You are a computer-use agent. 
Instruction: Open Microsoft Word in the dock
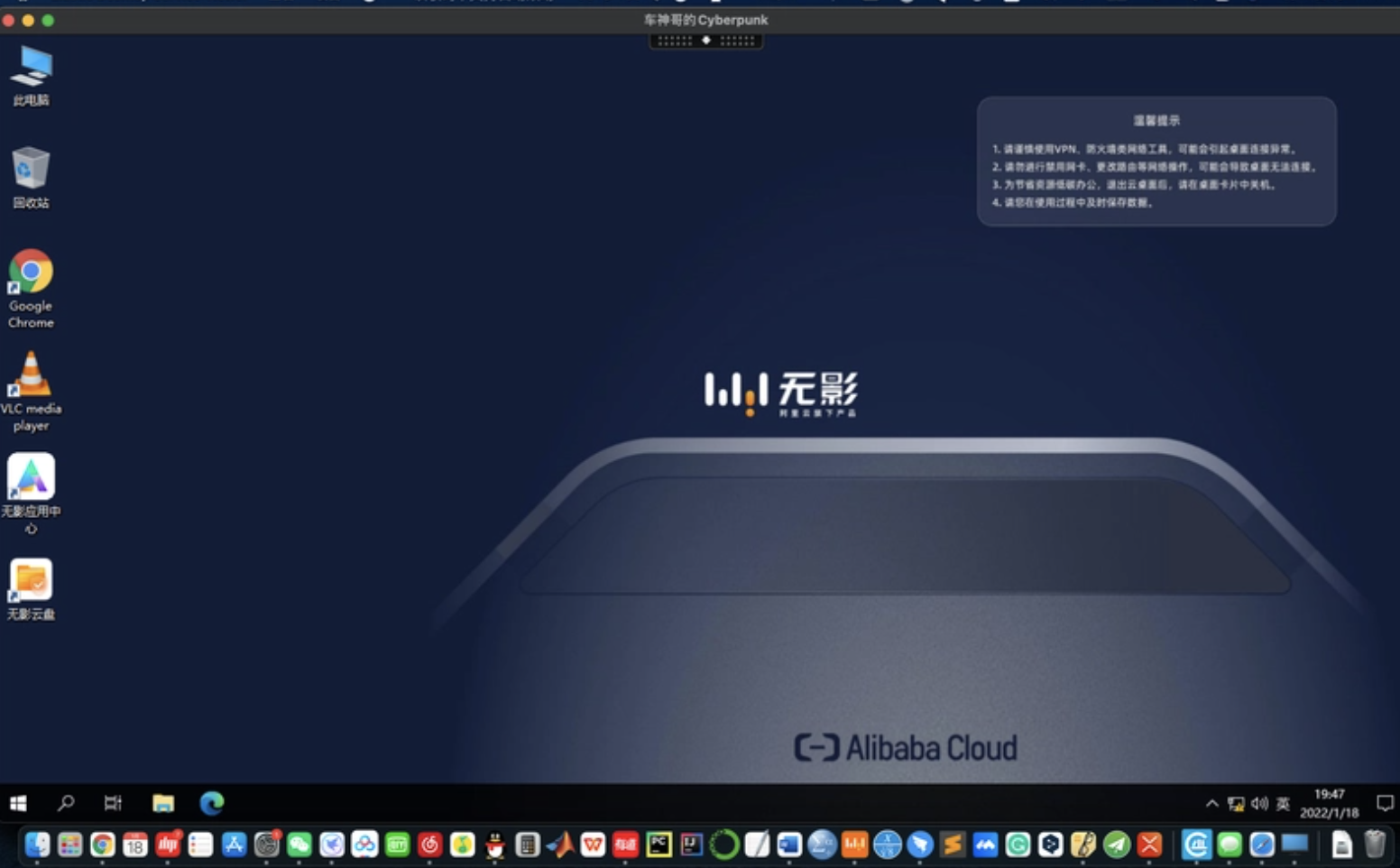[789, 845]
